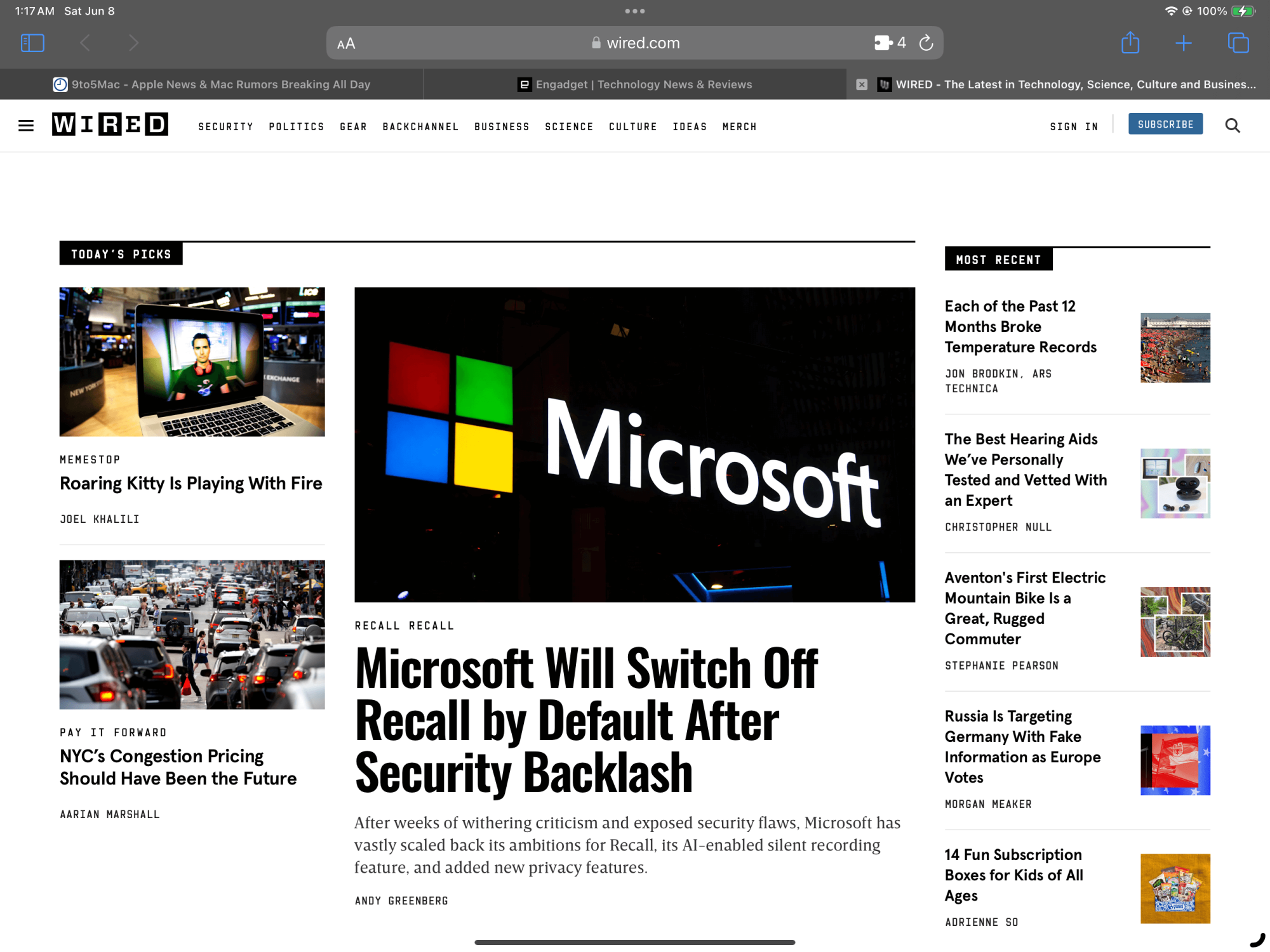Viewport: 1270px width, 952px height.
Task: Tap the three dots multitasking menu
Action: tap(634, 11)
